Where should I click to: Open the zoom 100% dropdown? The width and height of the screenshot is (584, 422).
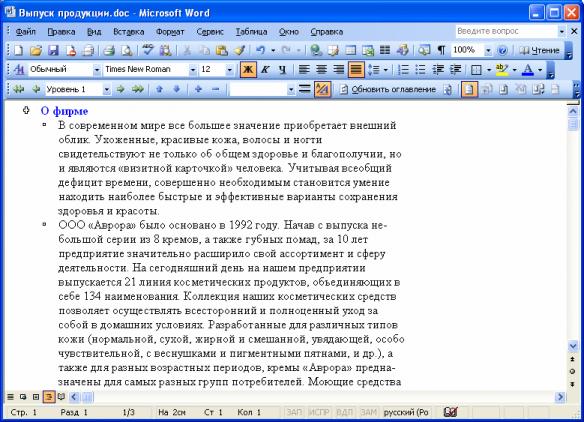488,50
